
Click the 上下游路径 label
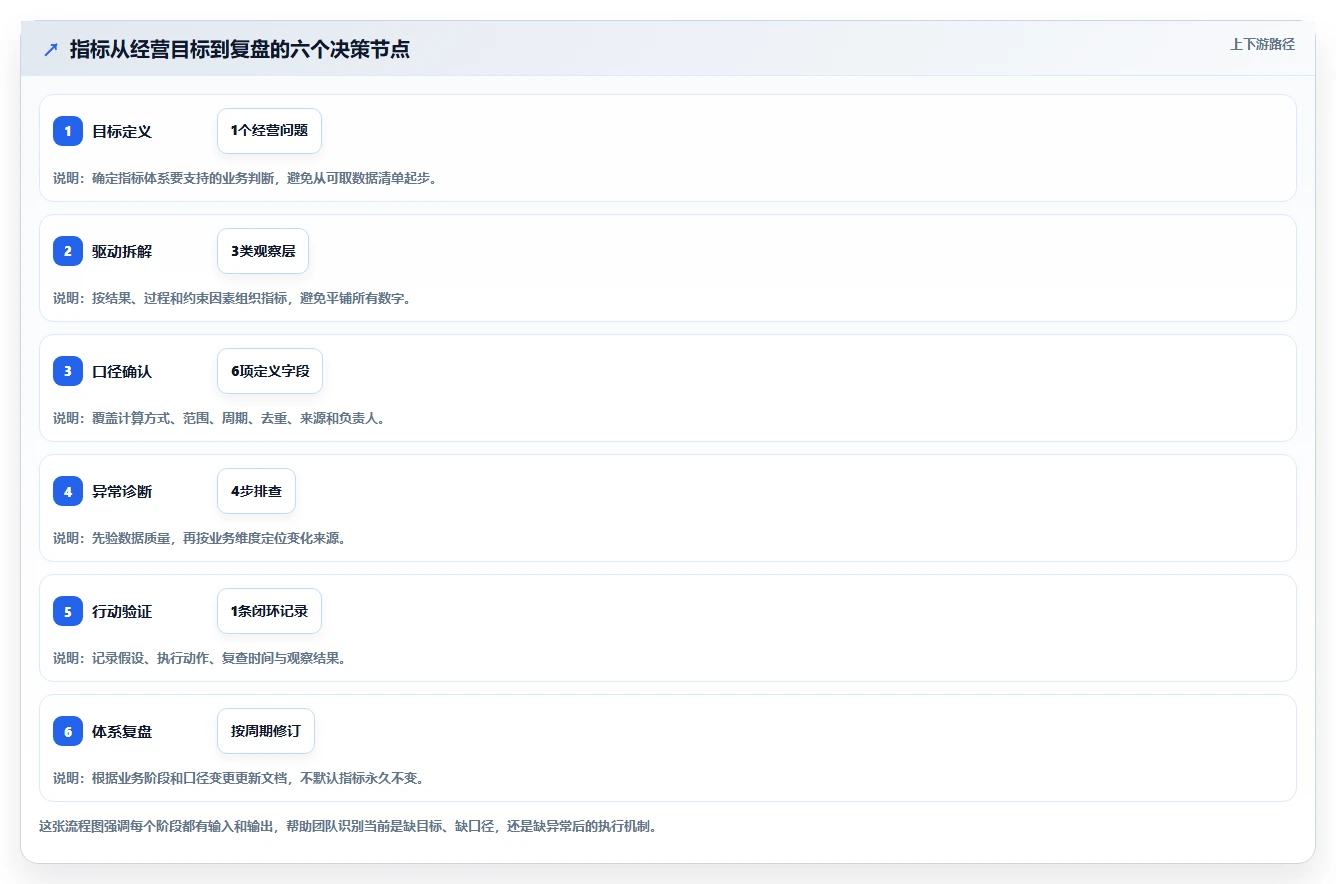[x=1262, y=44]
